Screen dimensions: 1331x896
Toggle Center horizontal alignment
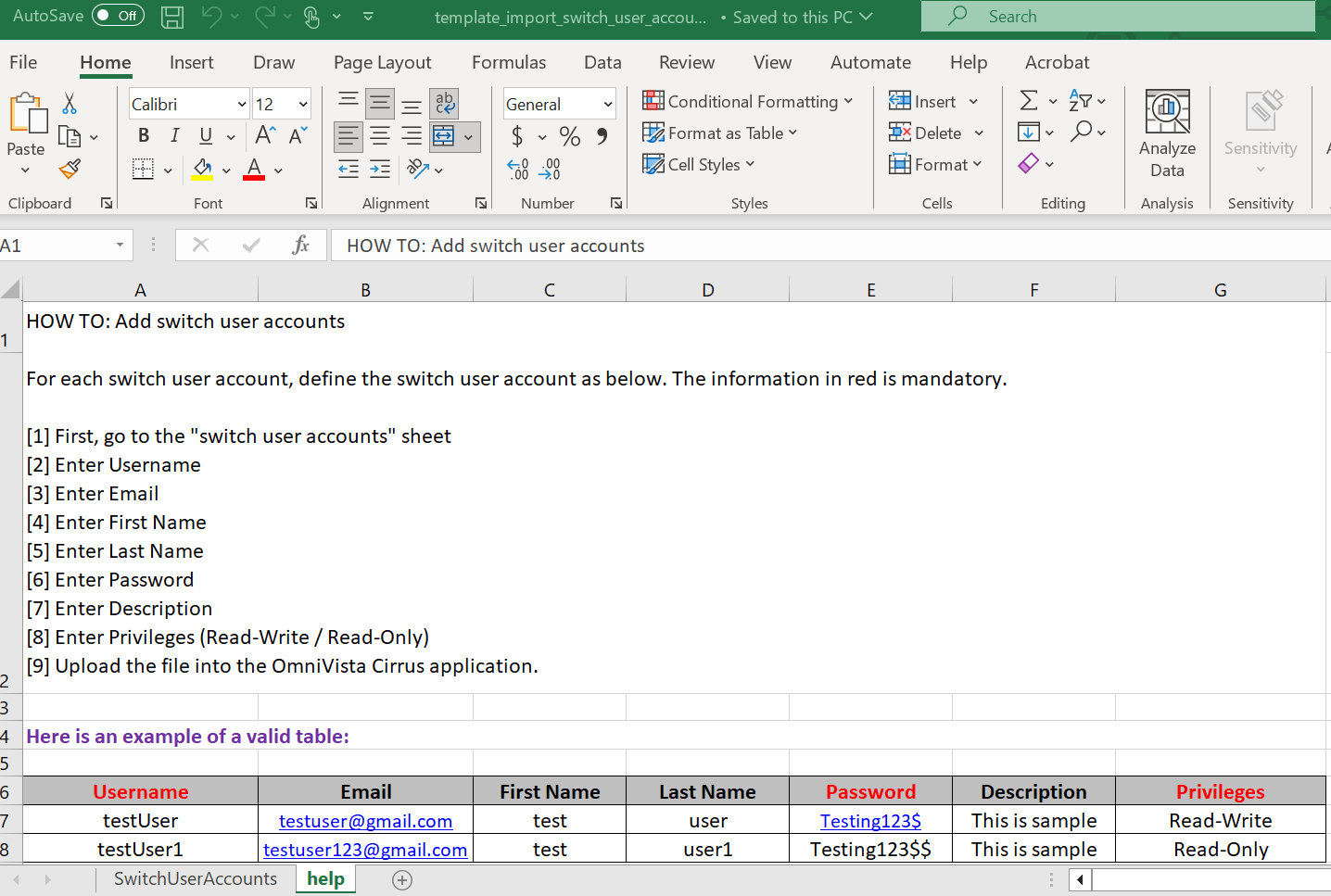tap(380, 136)
